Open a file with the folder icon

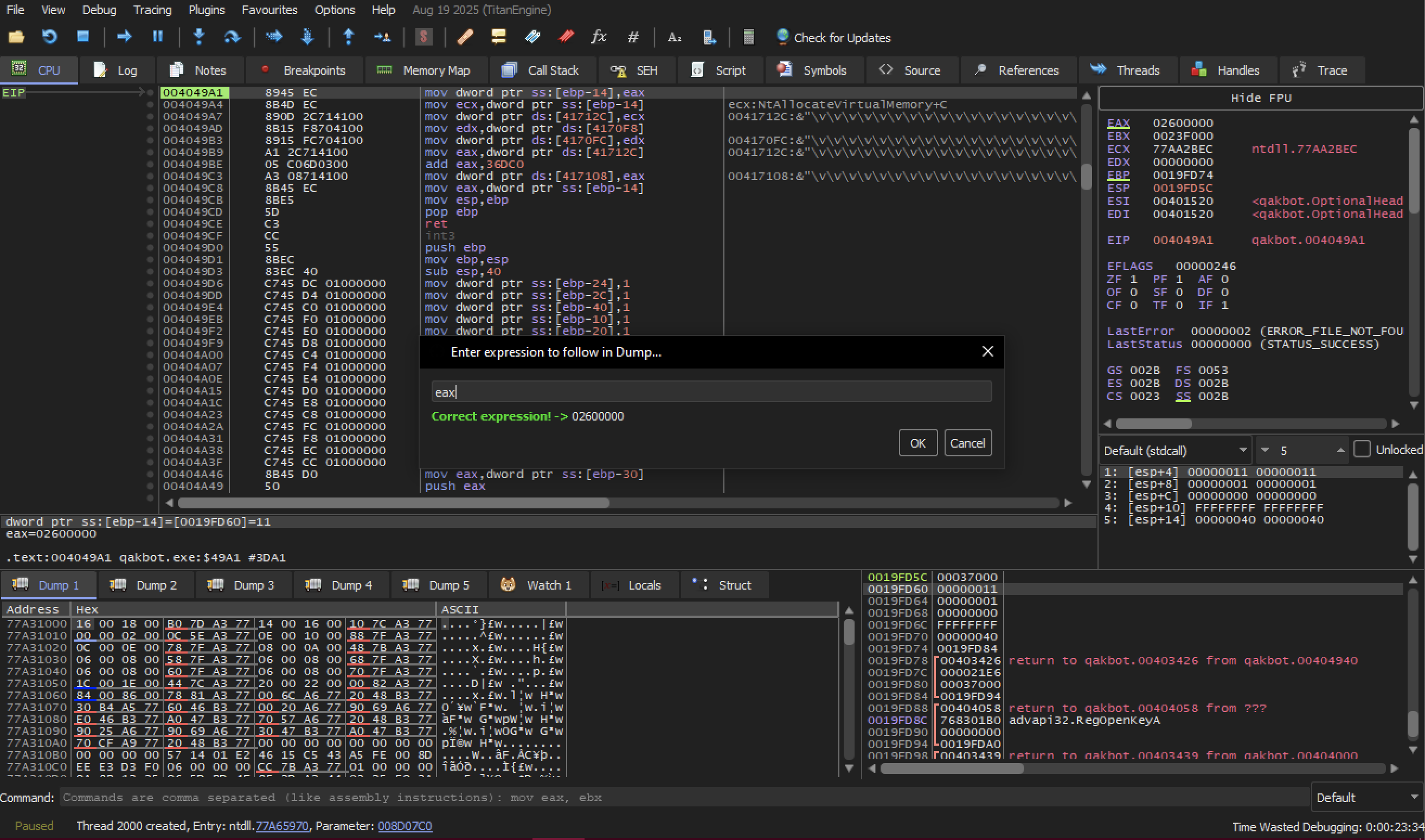[16, 37]
